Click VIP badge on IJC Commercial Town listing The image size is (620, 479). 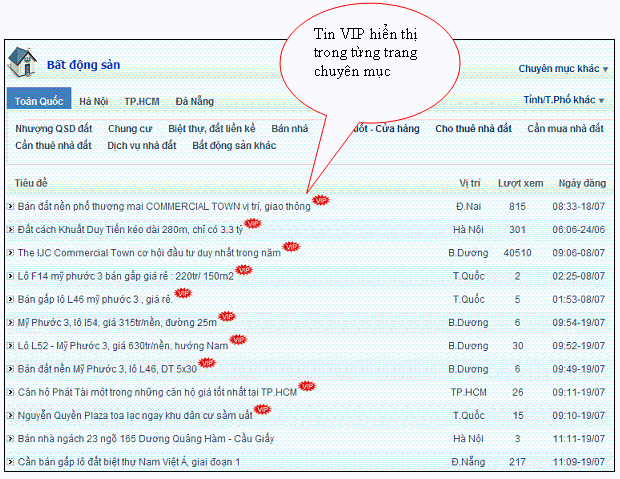[291, 246]
